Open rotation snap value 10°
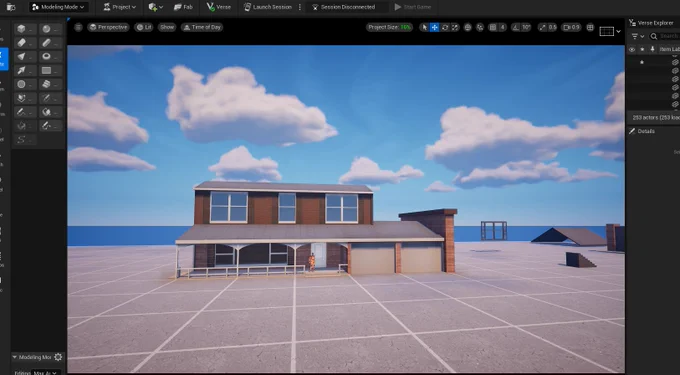The height and width of the screenshot is (375, 680). coord(526,27)
